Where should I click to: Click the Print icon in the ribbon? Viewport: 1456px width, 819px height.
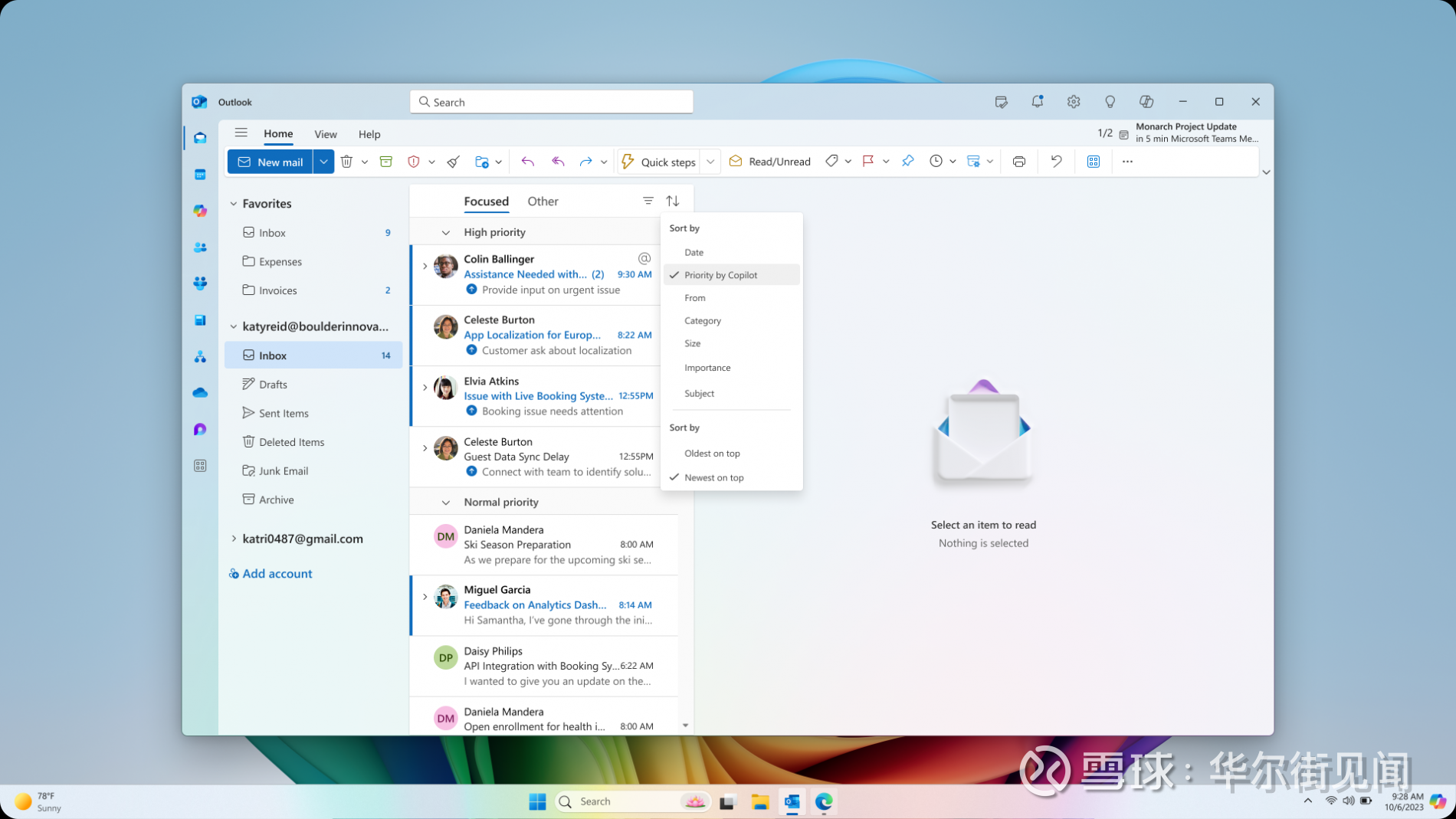point(1018,162)
